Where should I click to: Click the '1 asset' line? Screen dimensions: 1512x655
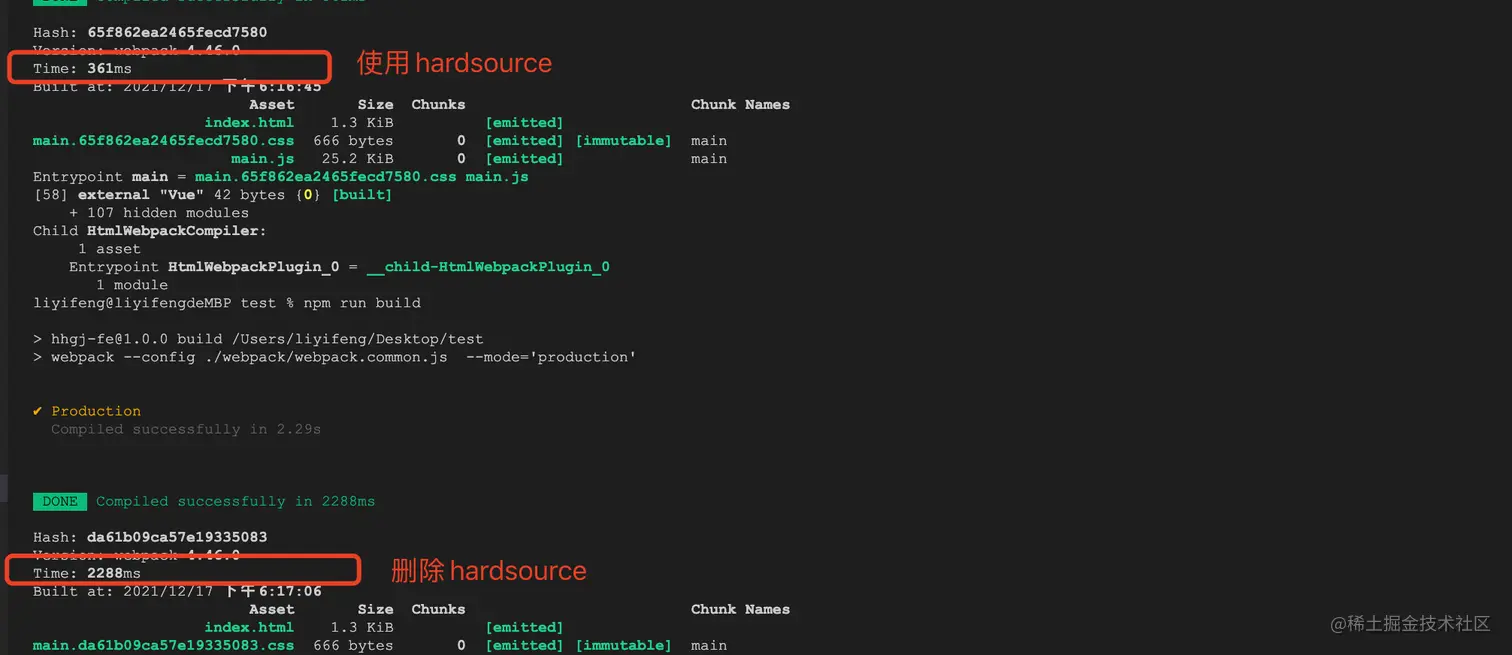[x=109, y=248]
